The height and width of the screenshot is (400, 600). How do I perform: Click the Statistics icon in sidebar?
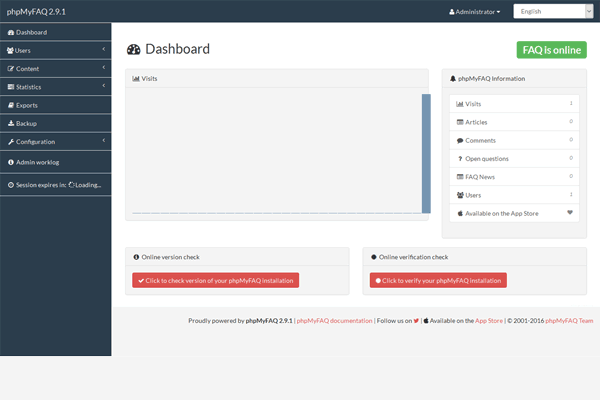[11, 87]
